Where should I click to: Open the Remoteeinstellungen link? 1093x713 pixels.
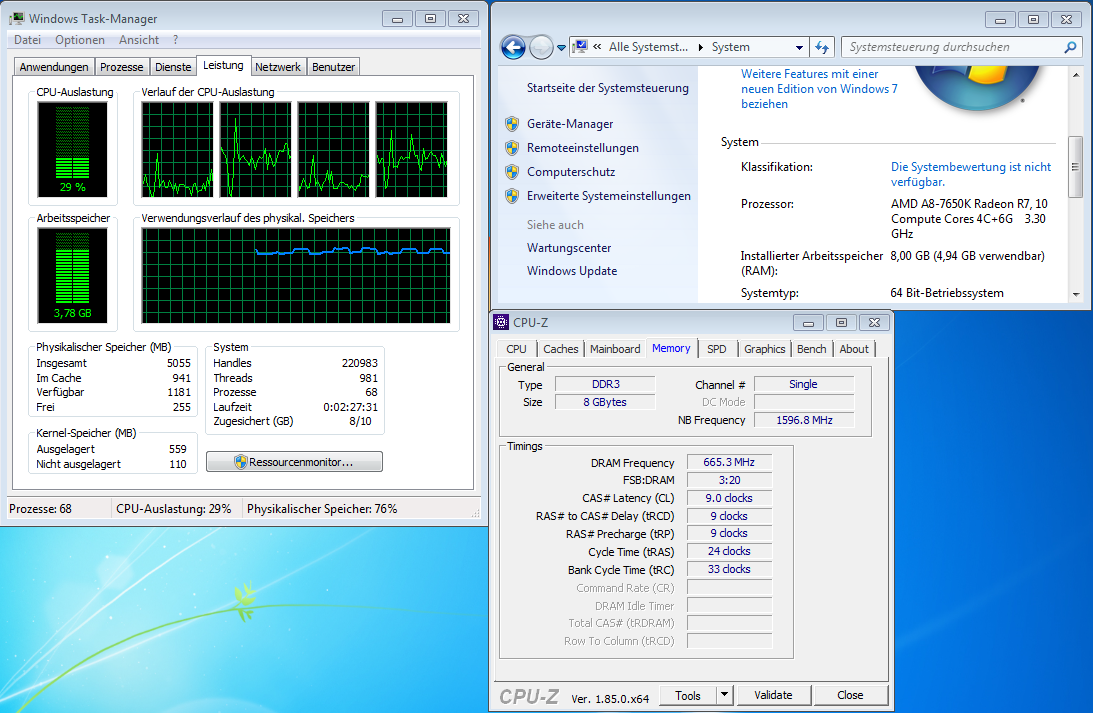point(583,148)
